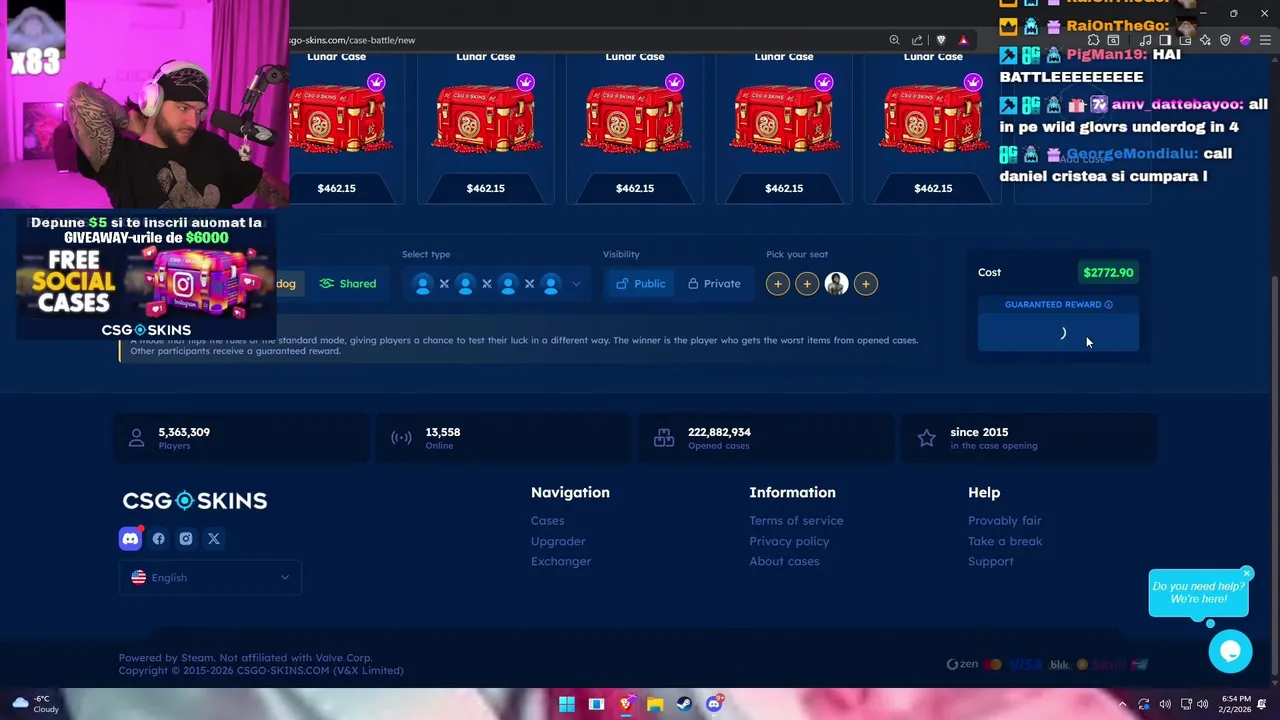Open the browser hamburger menu
This screenshot has height=720, width=1280.
[1265, 40]
